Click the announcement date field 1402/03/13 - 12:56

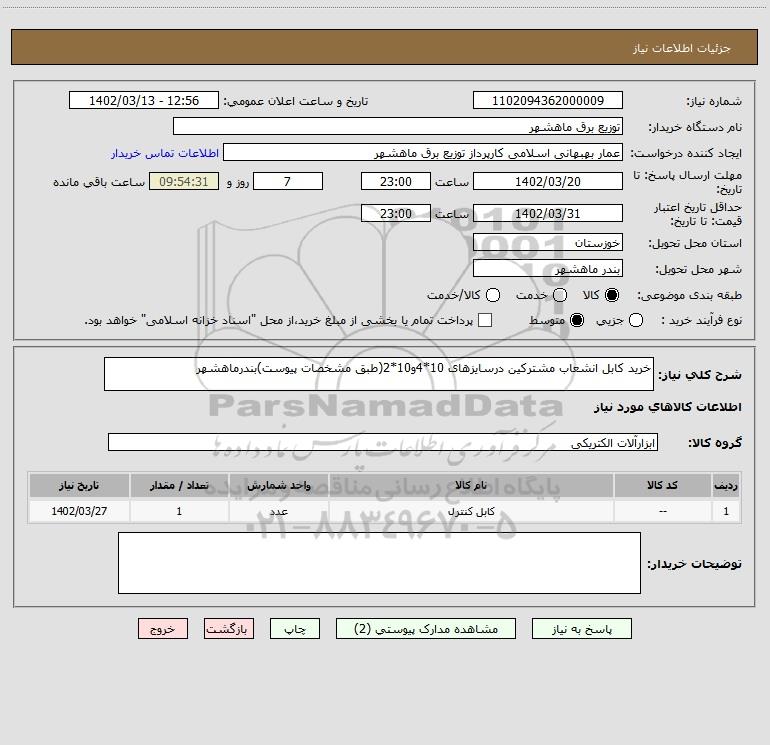(x=144, y=100)
